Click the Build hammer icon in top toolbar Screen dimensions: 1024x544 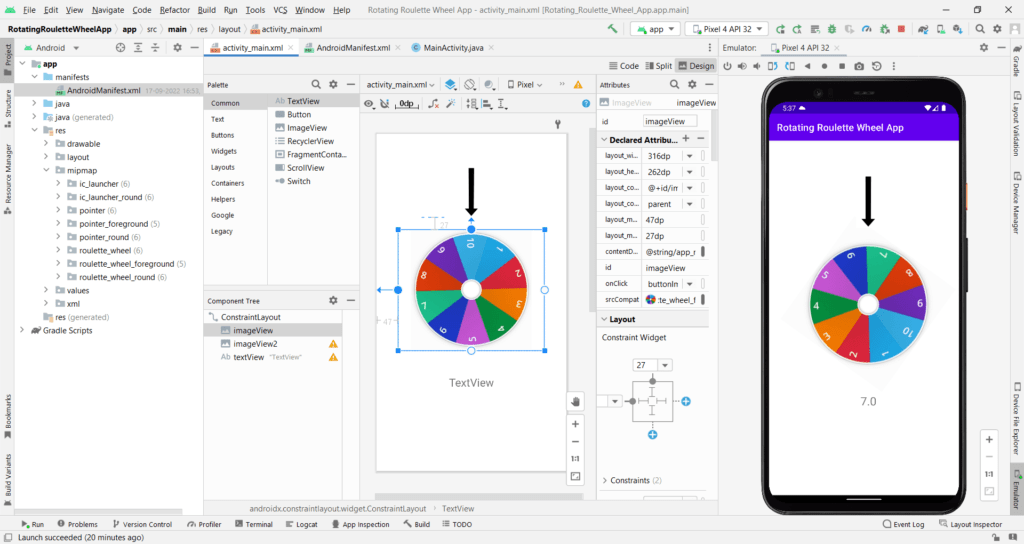(613, 29)
